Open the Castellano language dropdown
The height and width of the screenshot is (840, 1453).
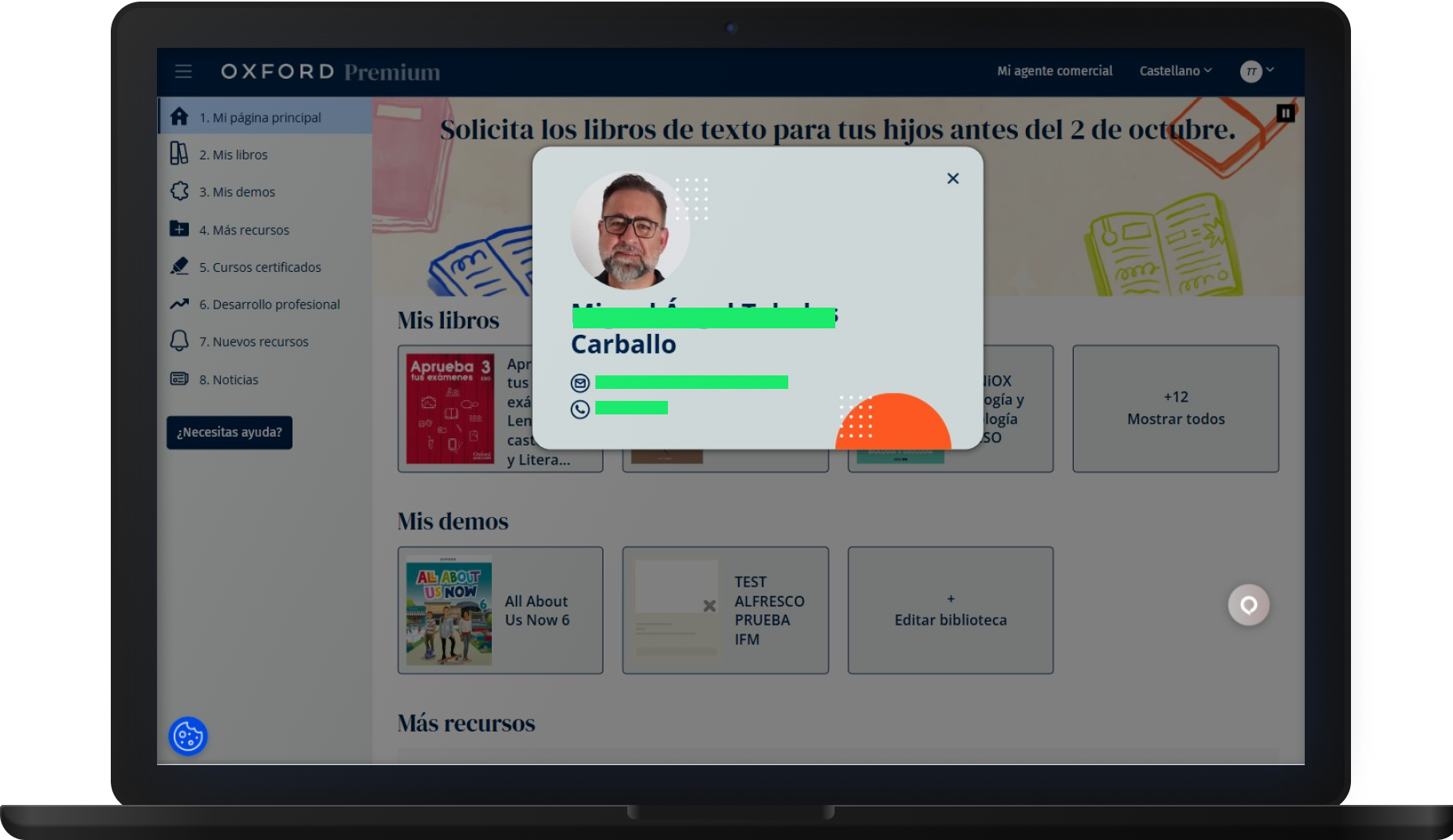[1176, 71]
